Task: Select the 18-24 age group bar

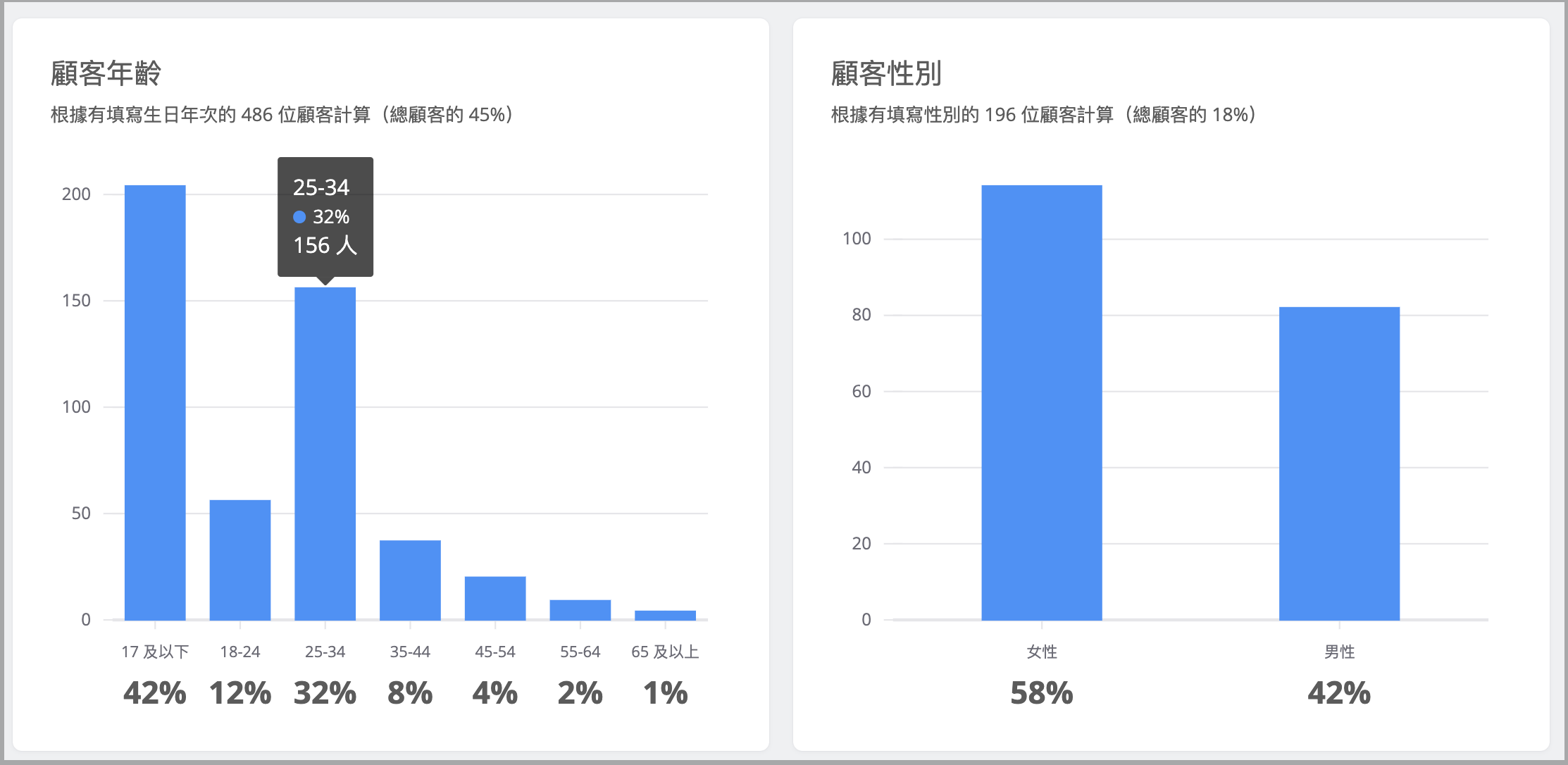Action: [x=240, y=560]
